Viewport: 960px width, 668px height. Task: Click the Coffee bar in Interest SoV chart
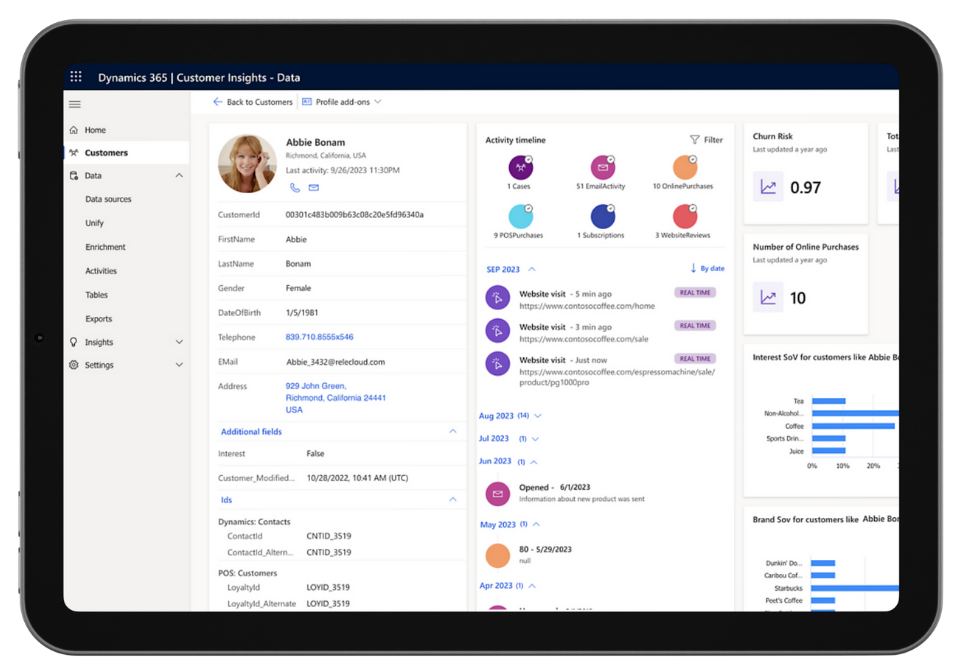point(852,426)
